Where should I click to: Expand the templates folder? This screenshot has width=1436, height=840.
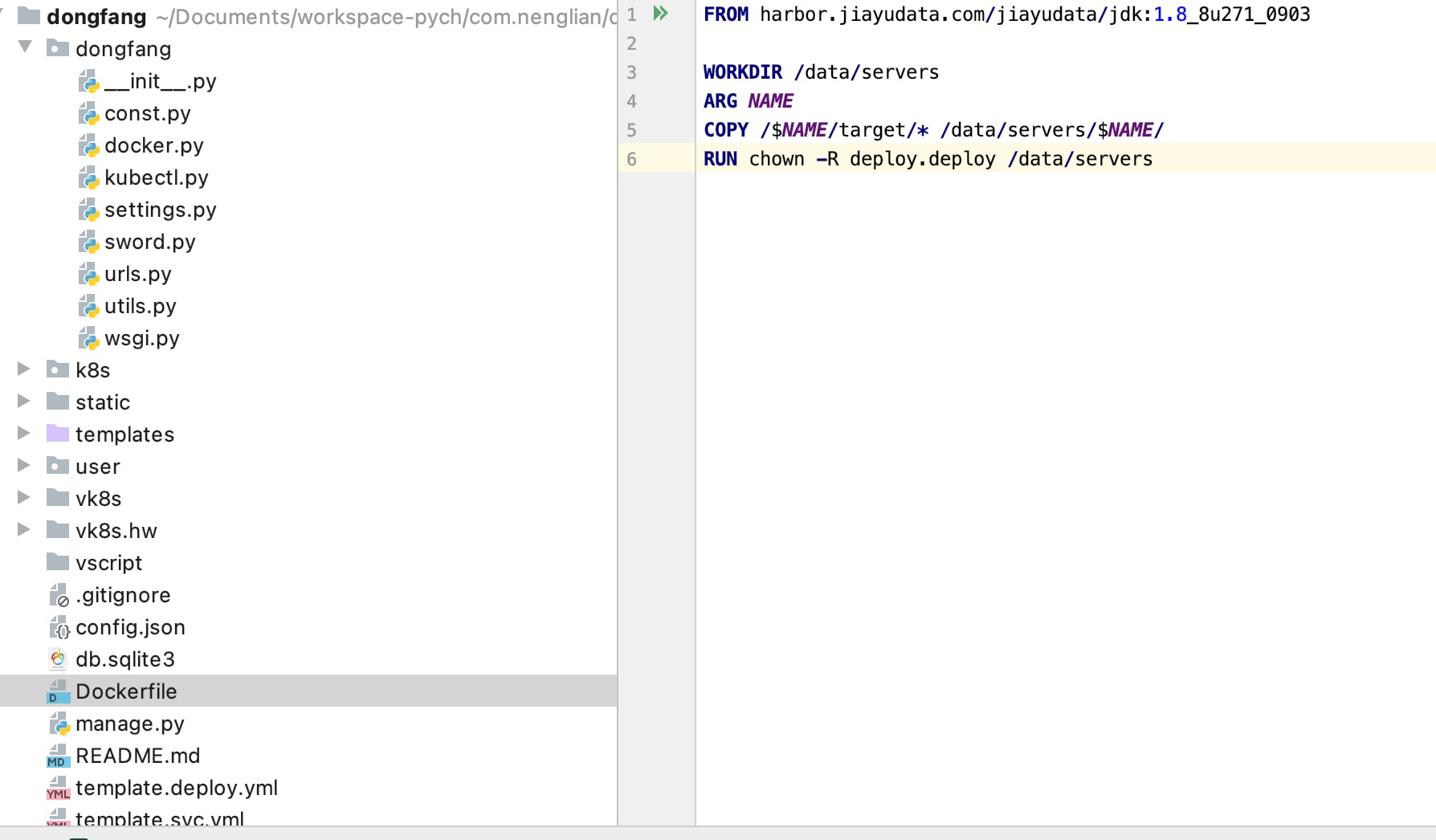24,433
